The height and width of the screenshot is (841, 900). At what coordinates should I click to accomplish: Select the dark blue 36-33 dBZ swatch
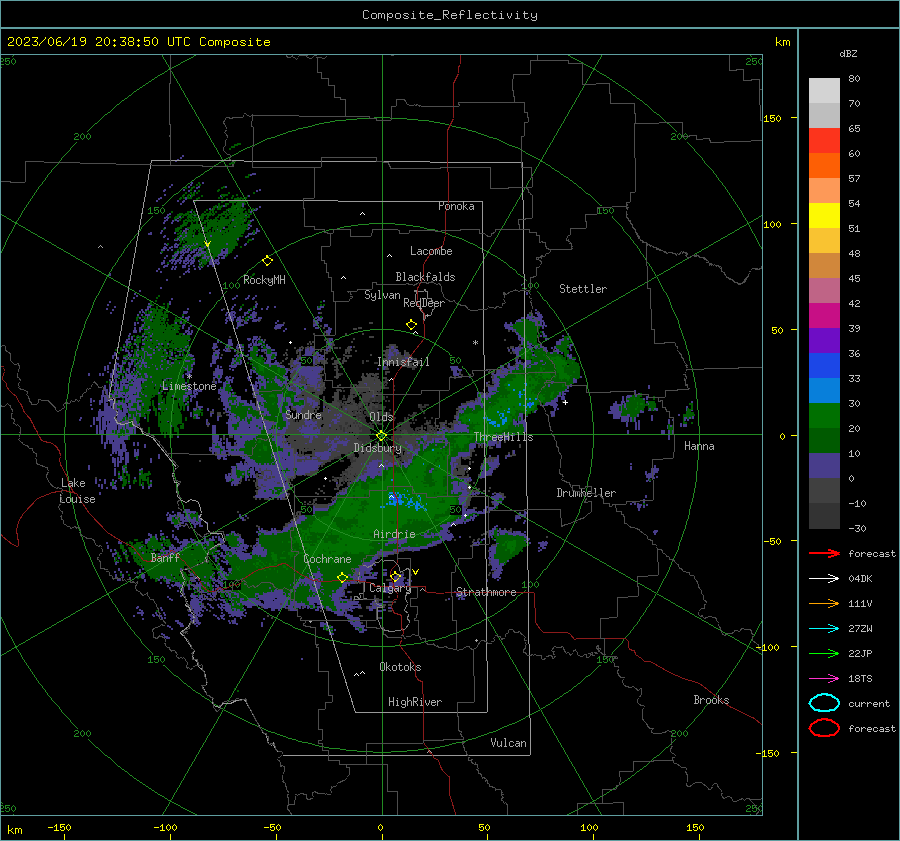pyautogui.click(x=824, y=366)
